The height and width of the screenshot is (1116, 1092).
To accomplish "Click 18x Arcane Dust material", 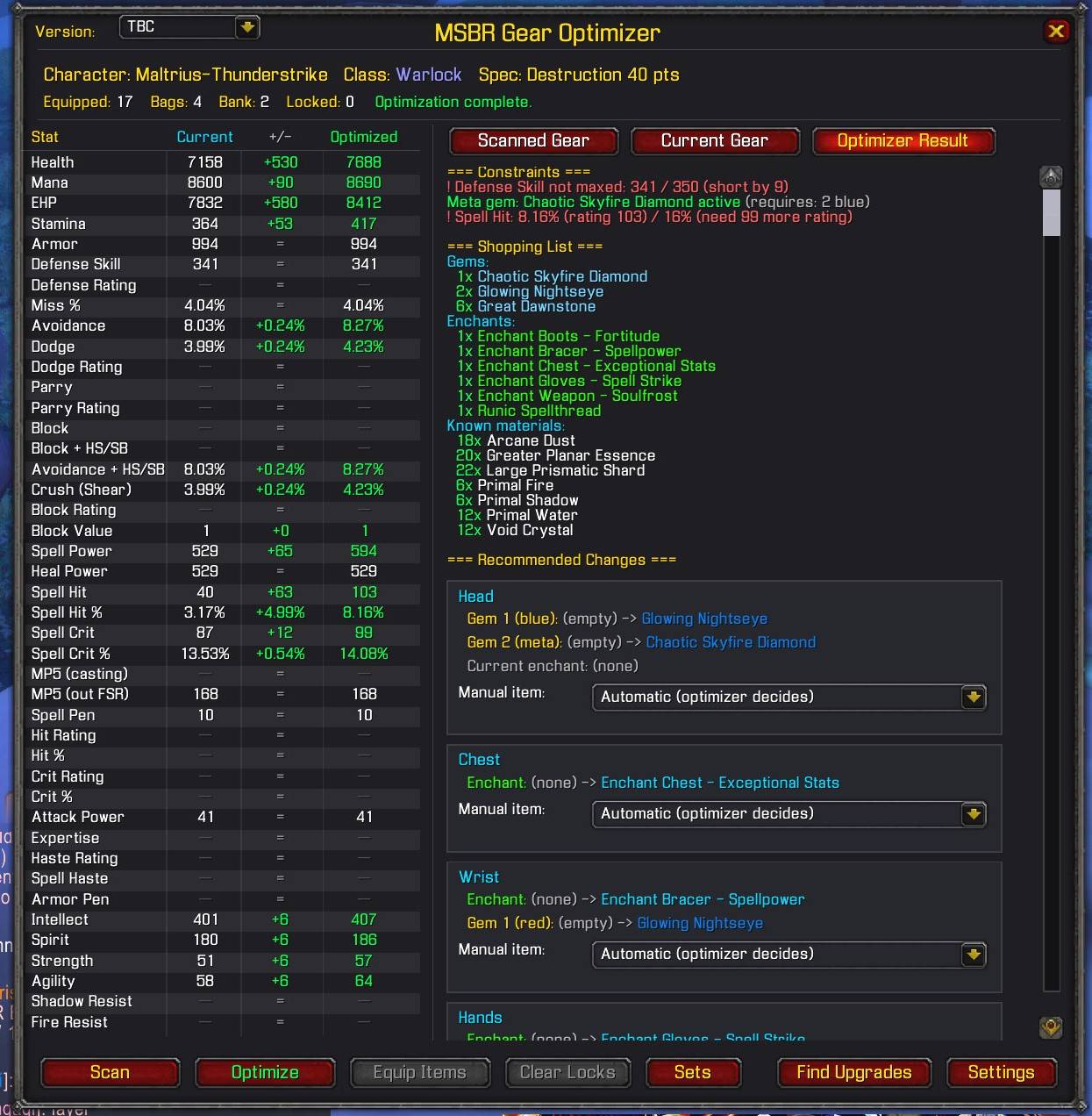I will (516, 440).
